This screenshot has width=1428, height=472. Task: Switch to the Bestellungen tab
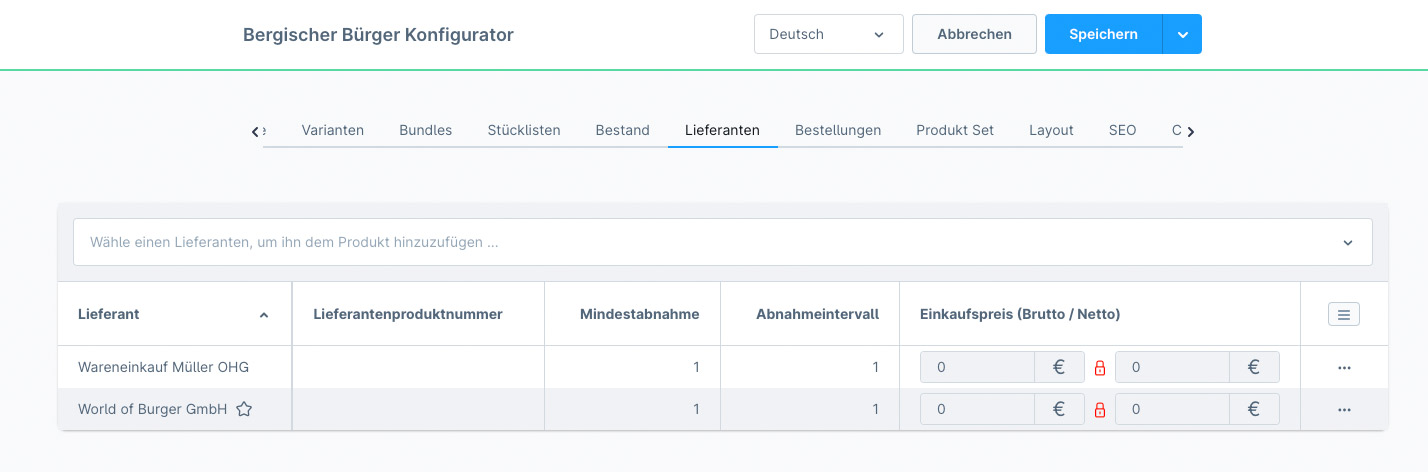837,130
